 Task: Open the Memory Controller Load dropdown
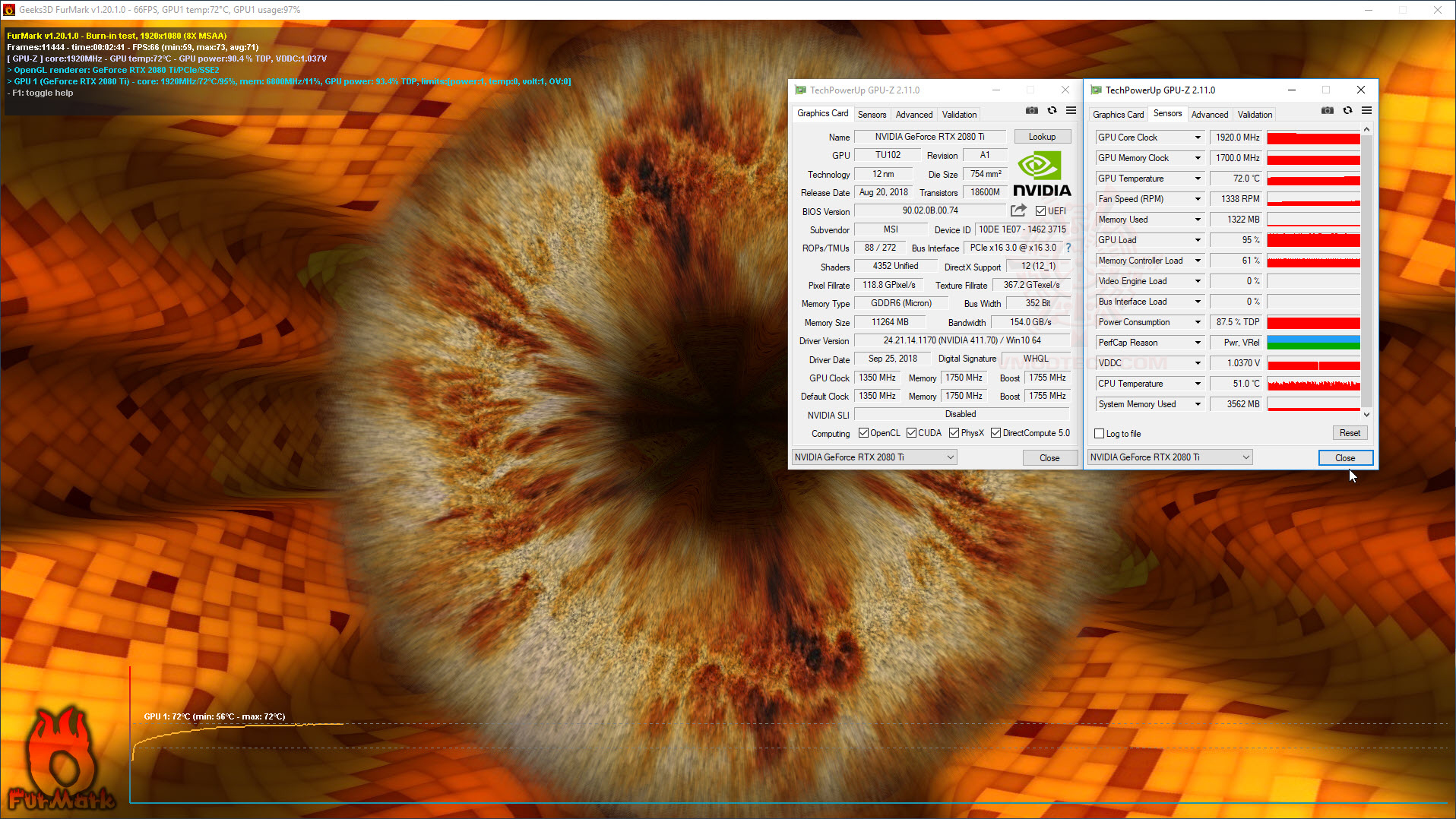click(x=1198, y=261)
